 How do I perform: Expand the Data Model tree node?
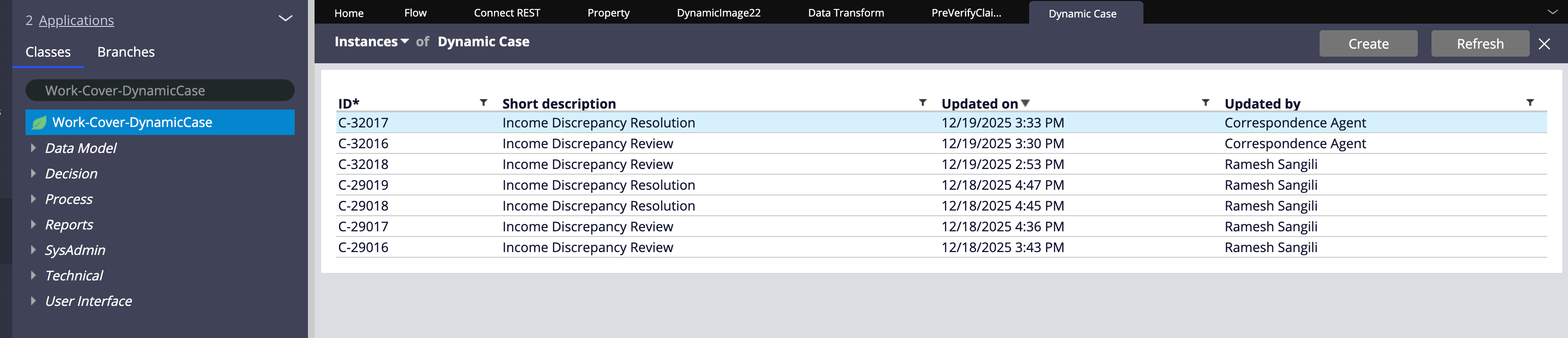click(34, 148)
